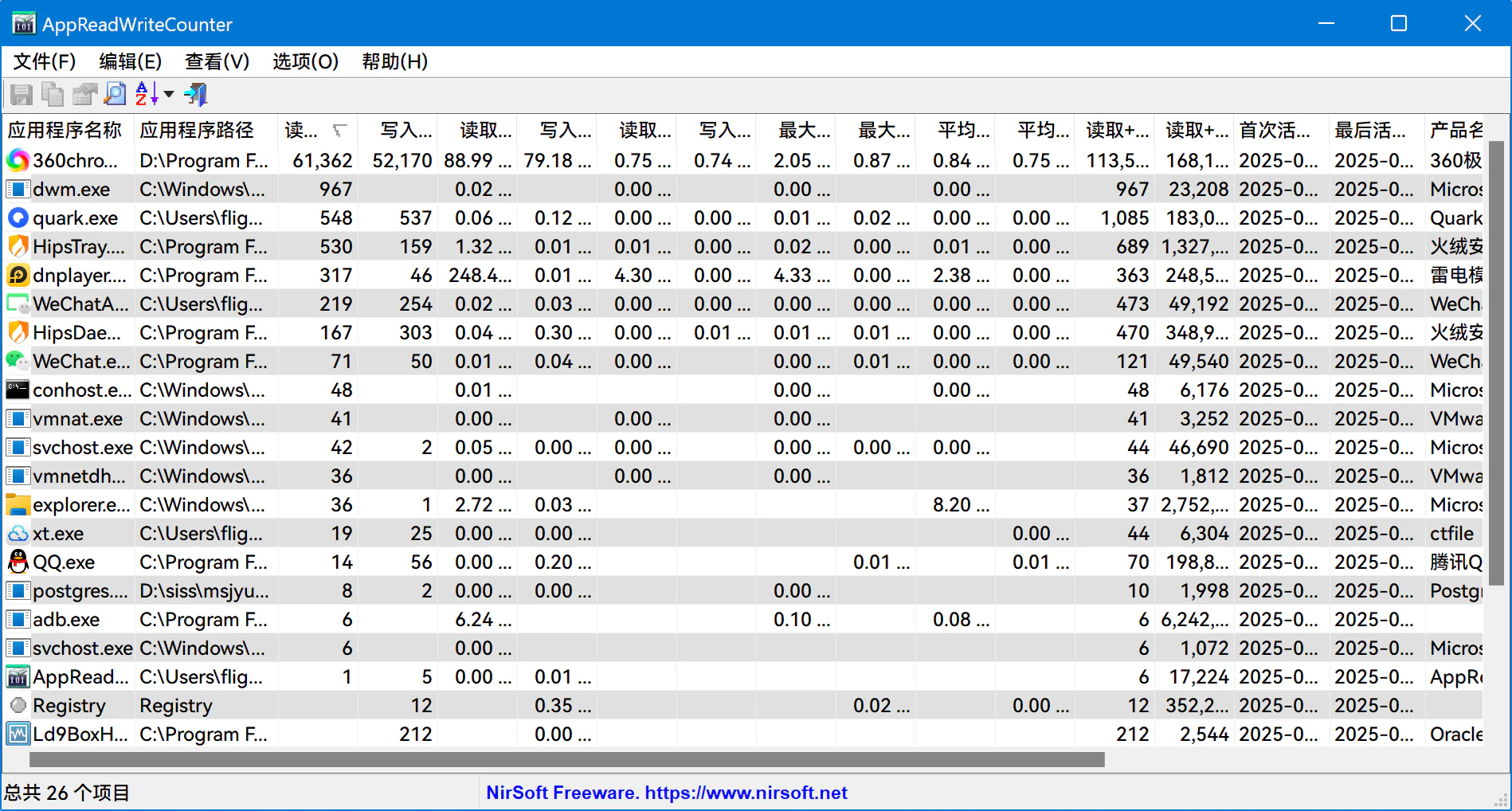
Task: Open the 编辑(E) menu
Action: click(131, 62)
